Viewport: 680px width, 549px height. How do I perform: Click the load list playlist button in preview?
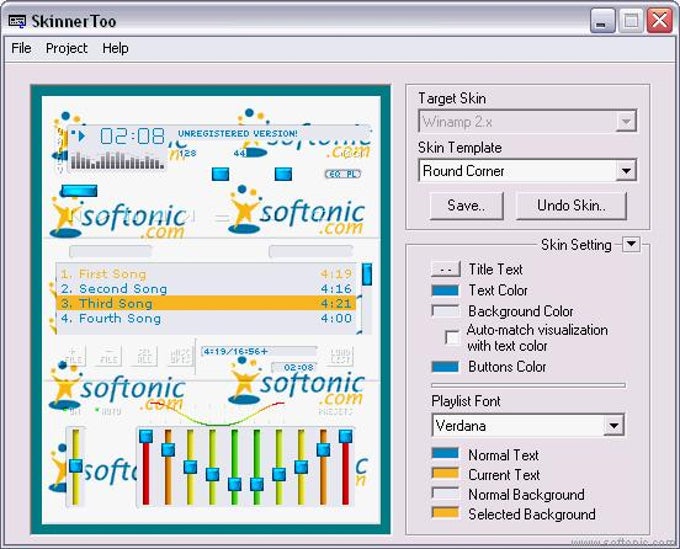340,356
